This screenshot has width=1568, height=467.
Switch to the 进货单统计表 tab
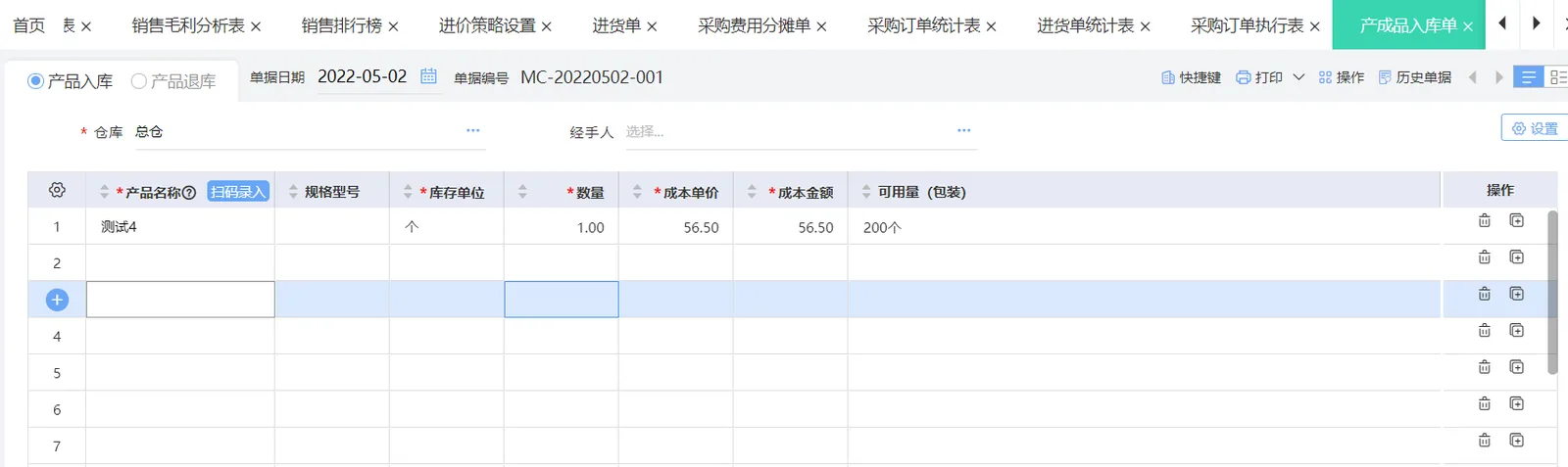click(x=1086, y=25)
